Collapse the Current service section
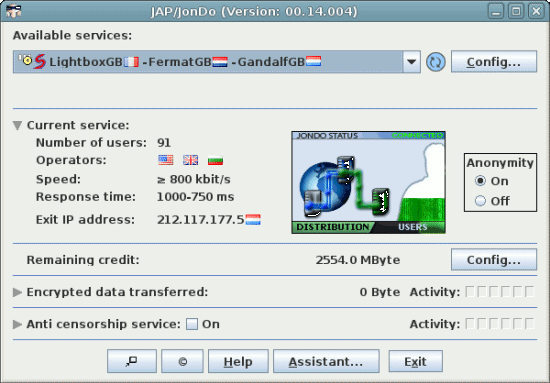The image size is (550, 383). (x=17, y=125)
